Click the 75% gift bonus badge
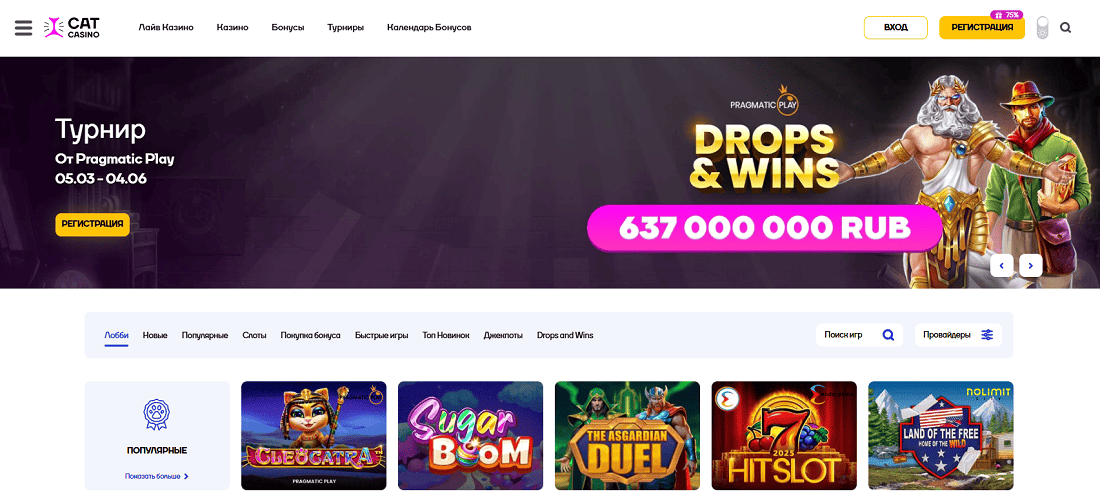 1006,15
